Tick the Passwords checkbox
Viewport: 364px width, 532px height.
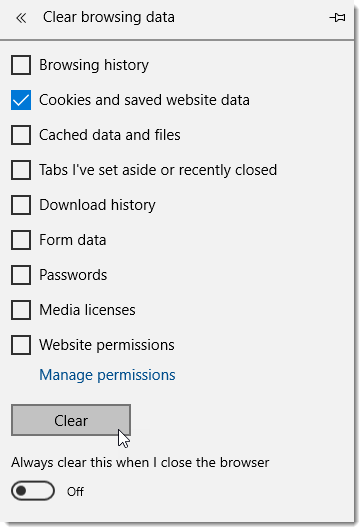pos(21,275)
